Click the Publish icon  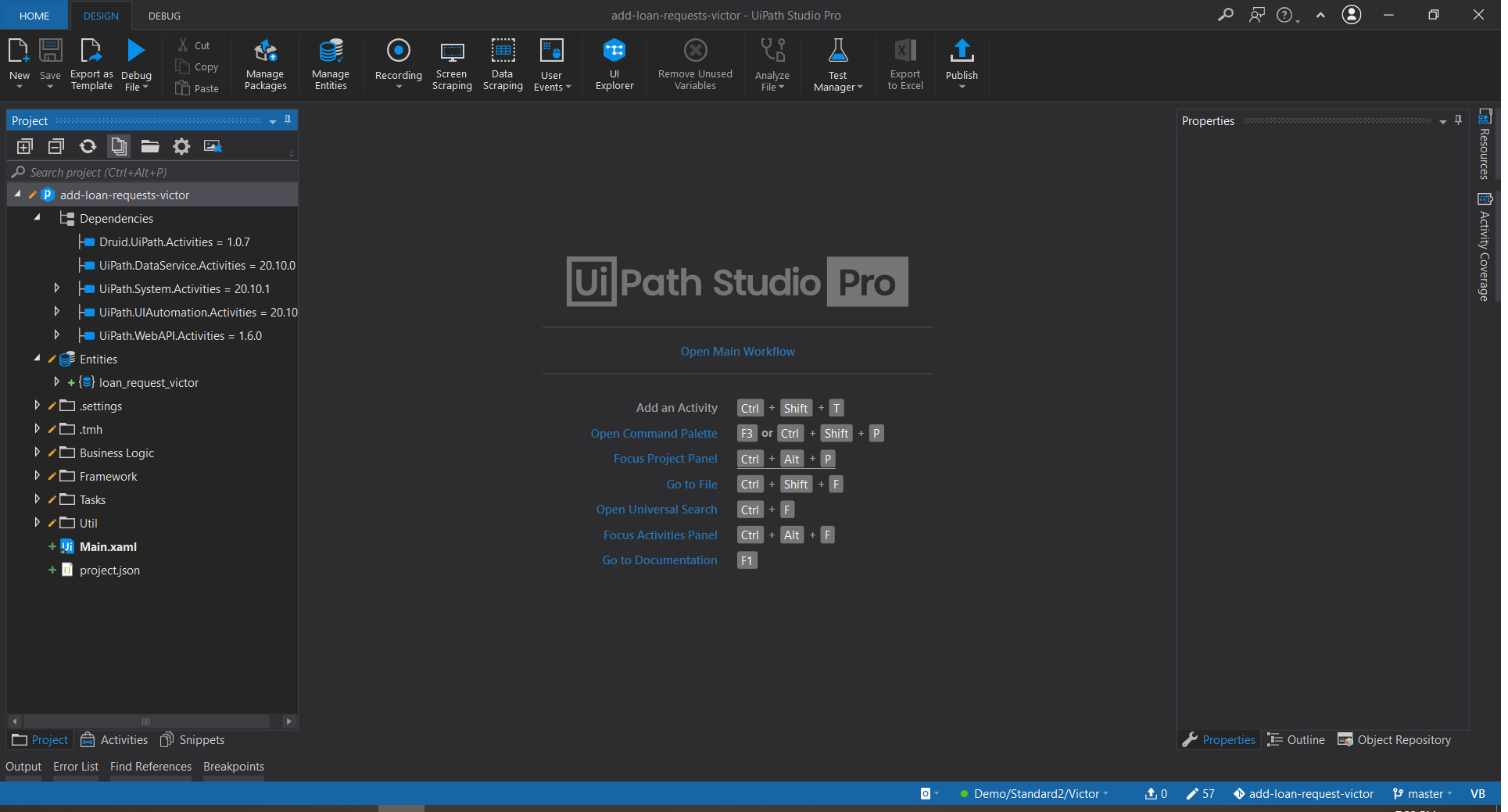click(x=962, y=51)
